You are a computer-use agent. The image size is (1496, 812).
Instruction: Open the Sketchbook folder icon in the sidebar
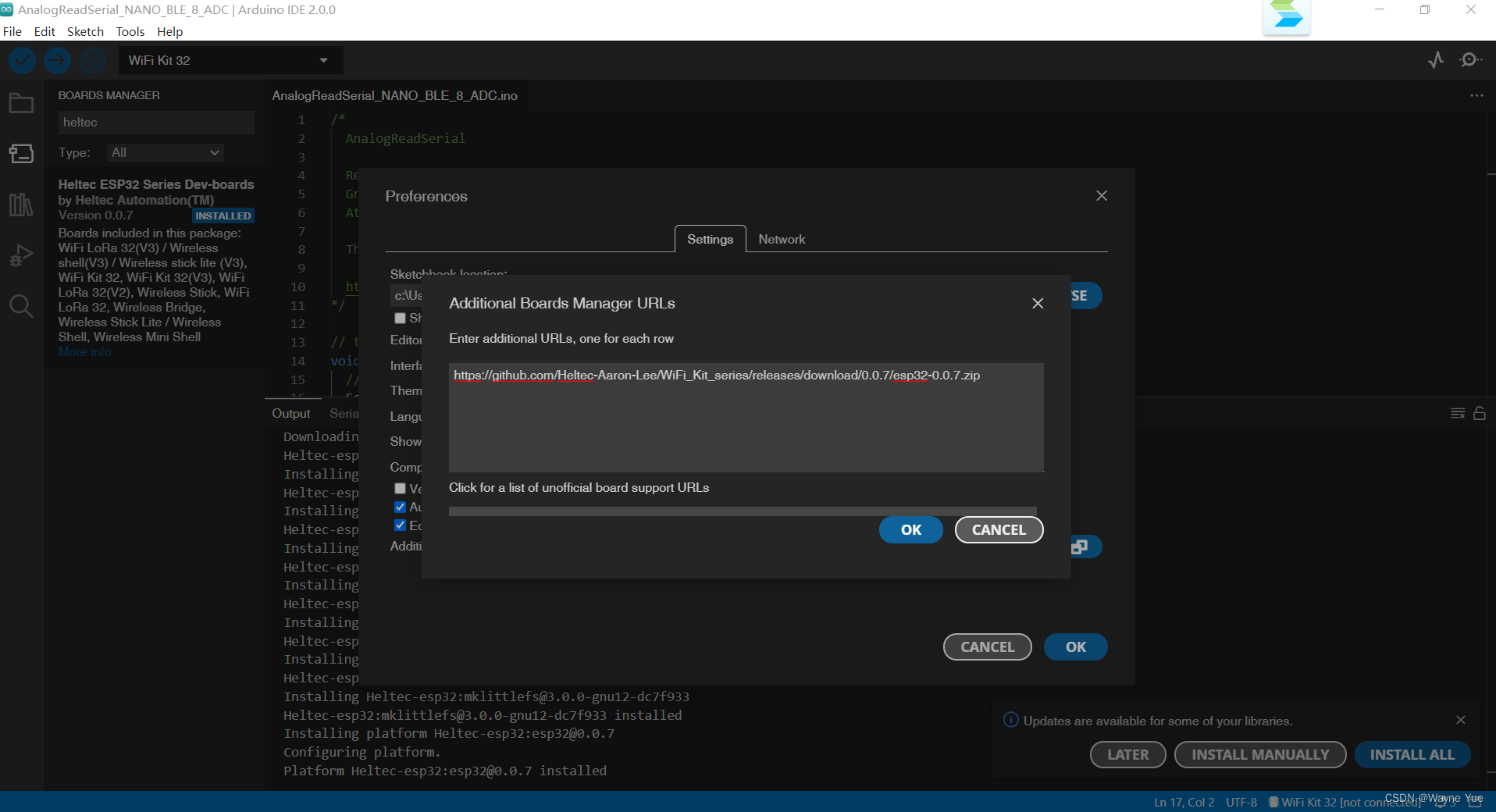pyautogui.click(x=21, y=102)
